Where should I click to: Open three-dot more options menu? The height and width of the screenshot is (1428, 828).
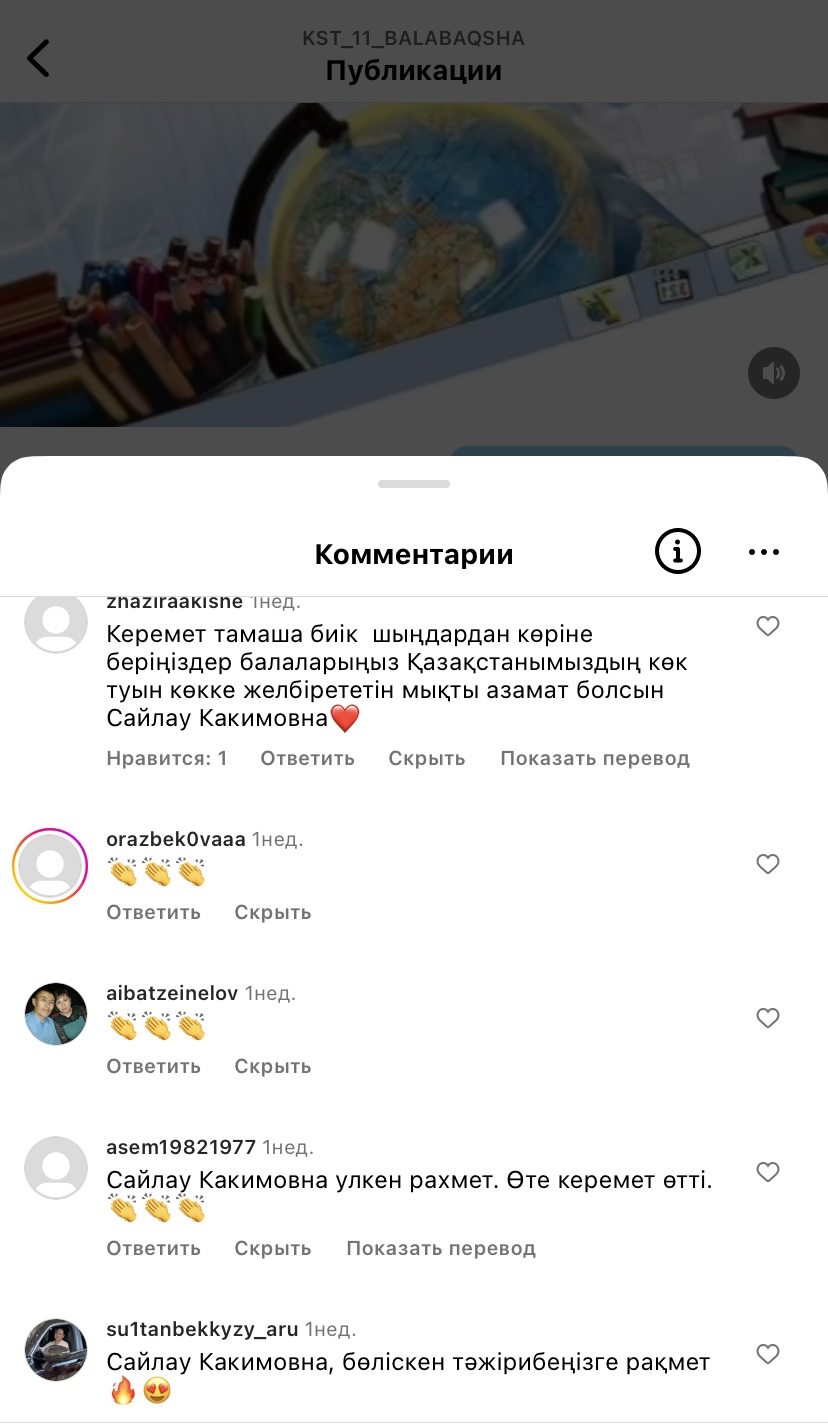[764, 552]
